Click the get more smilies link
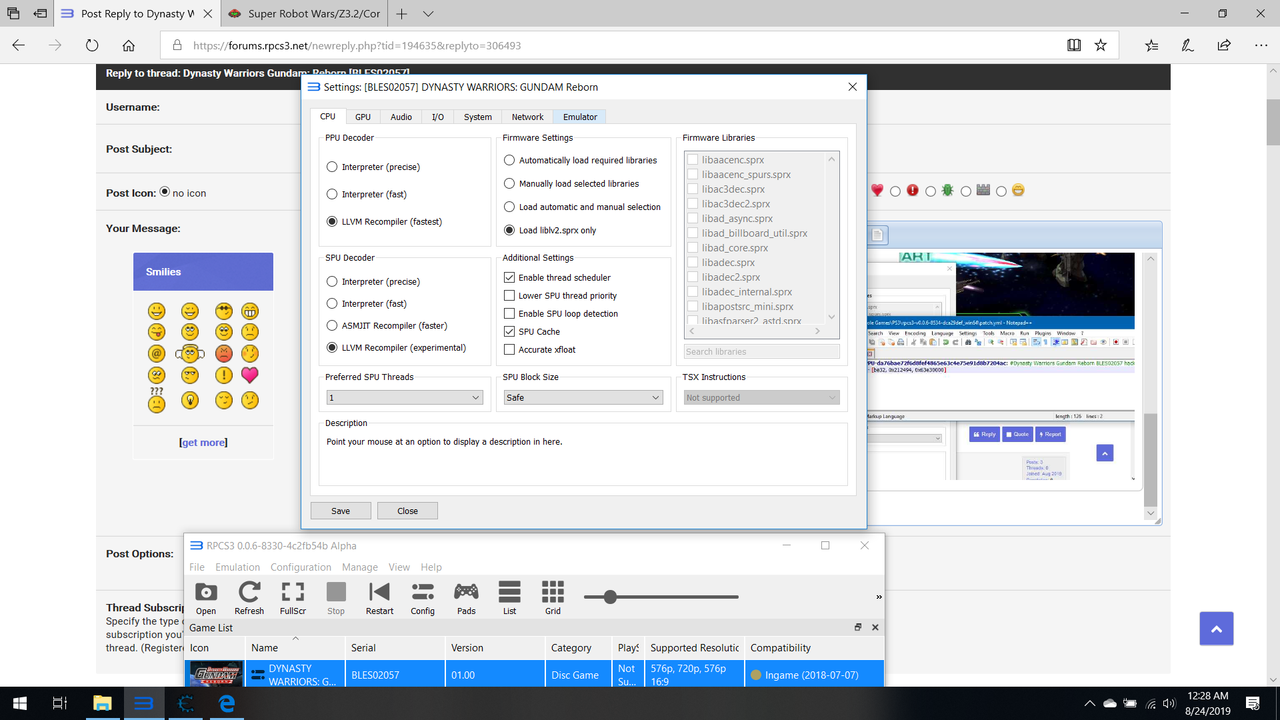This screenshot has width=1280, height=720. pos(203,442)
